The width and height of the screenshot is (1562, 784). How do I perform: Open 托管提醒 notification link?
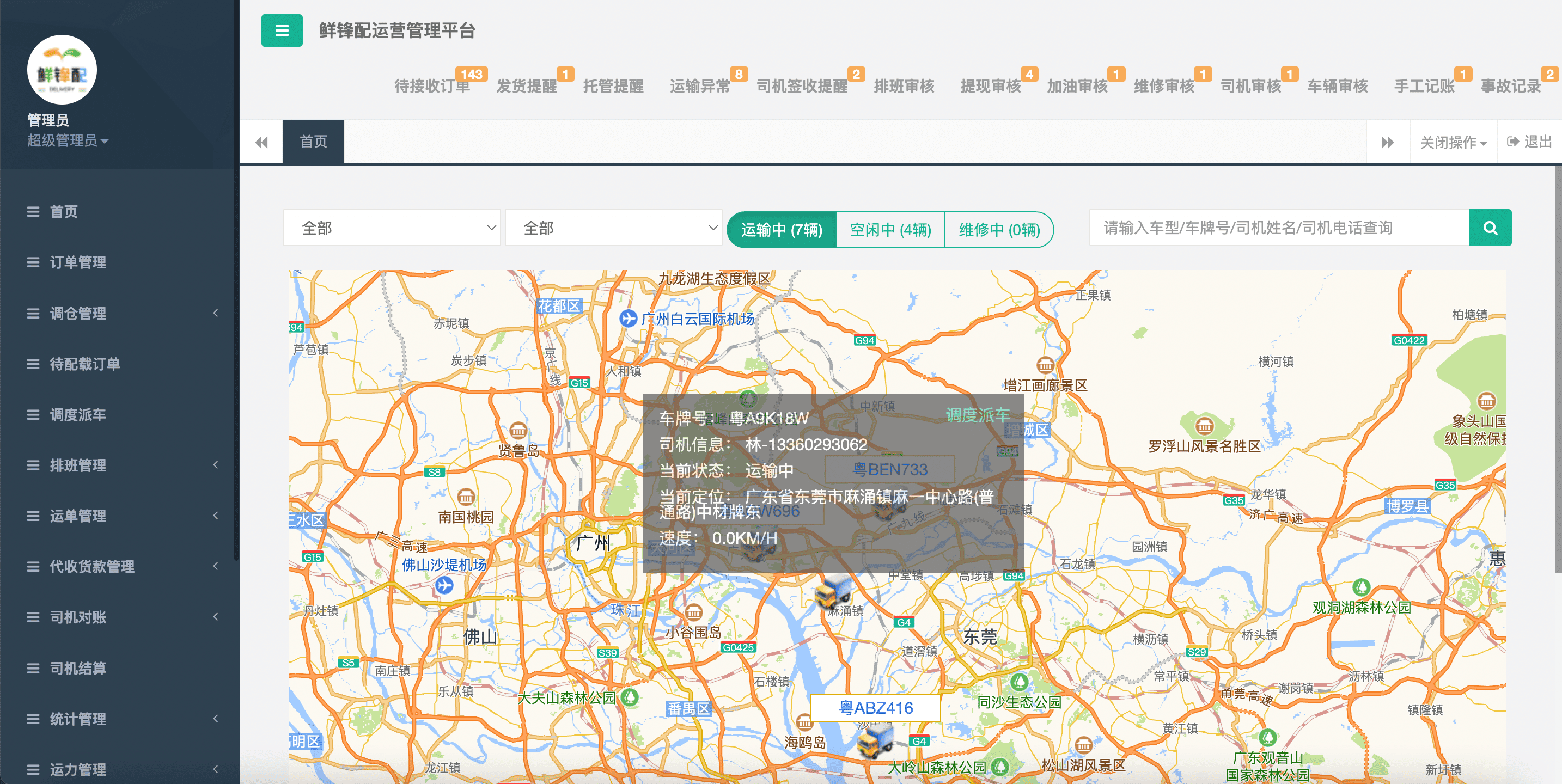click(x=613, y=86)
